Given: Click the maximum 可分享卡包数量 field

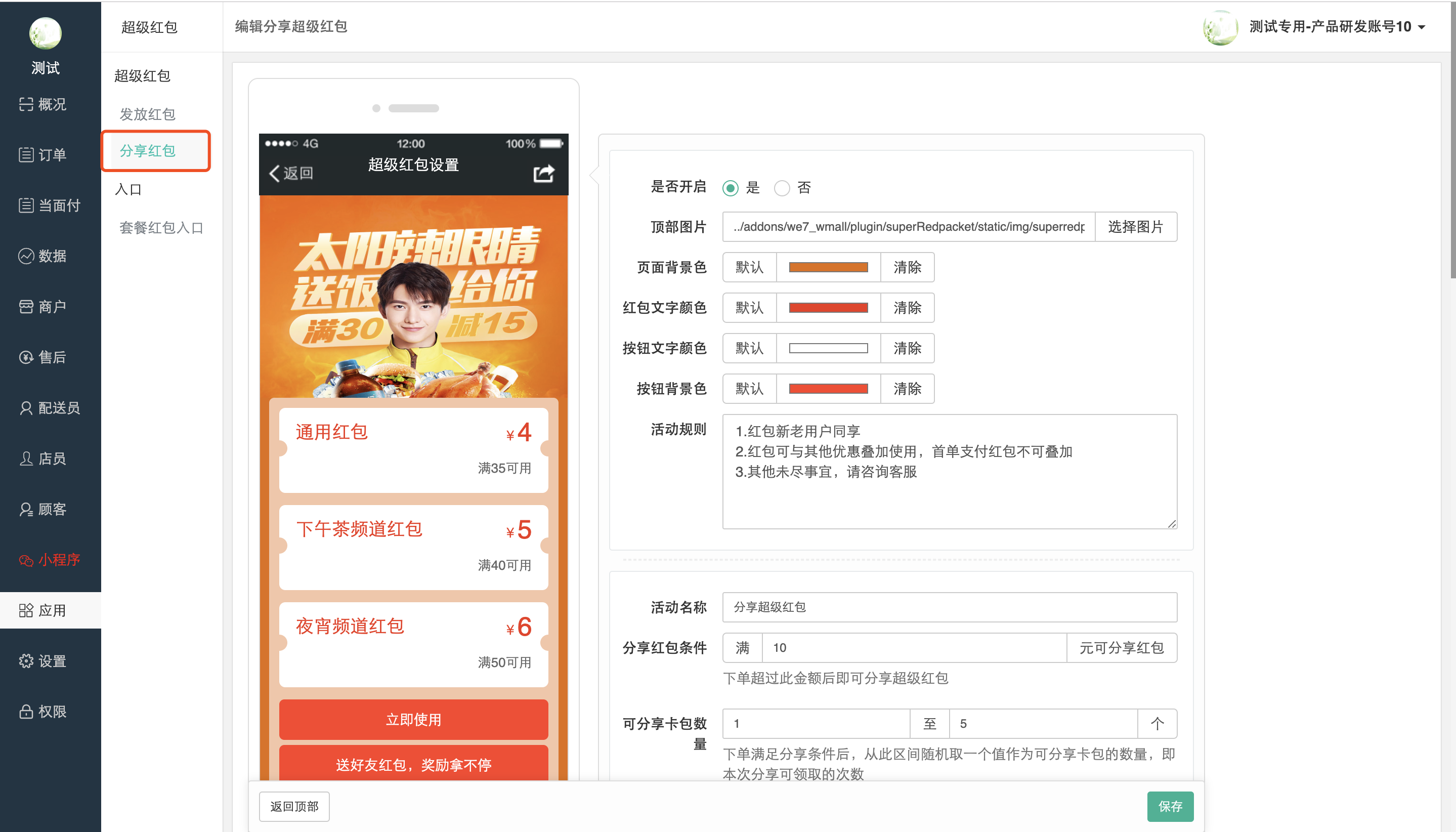Looking at the screenshot, I should tap(1043, 723).
